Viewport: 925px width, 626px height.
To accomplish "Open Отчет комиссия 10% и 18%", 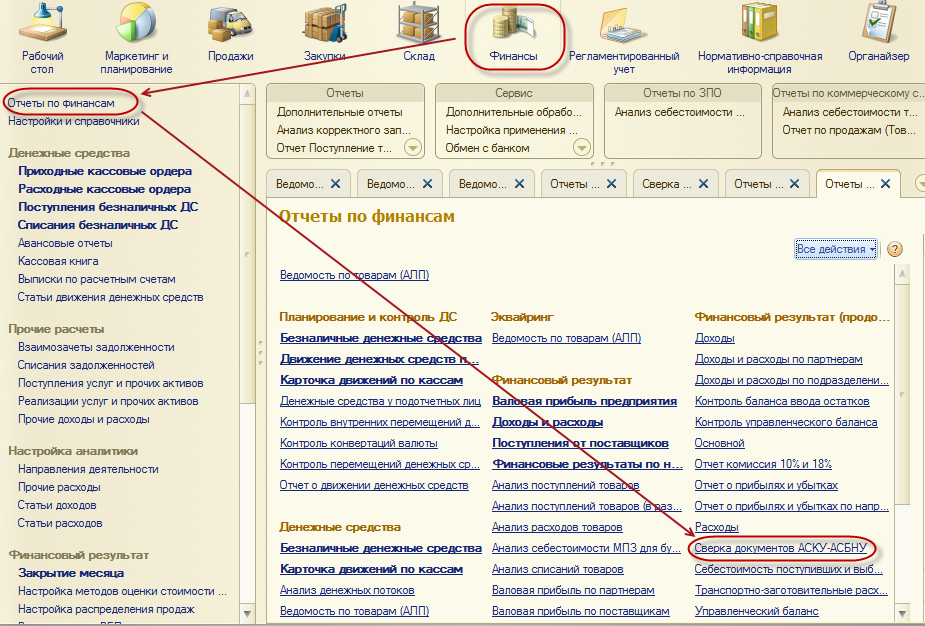I will [x=763, y=464].
